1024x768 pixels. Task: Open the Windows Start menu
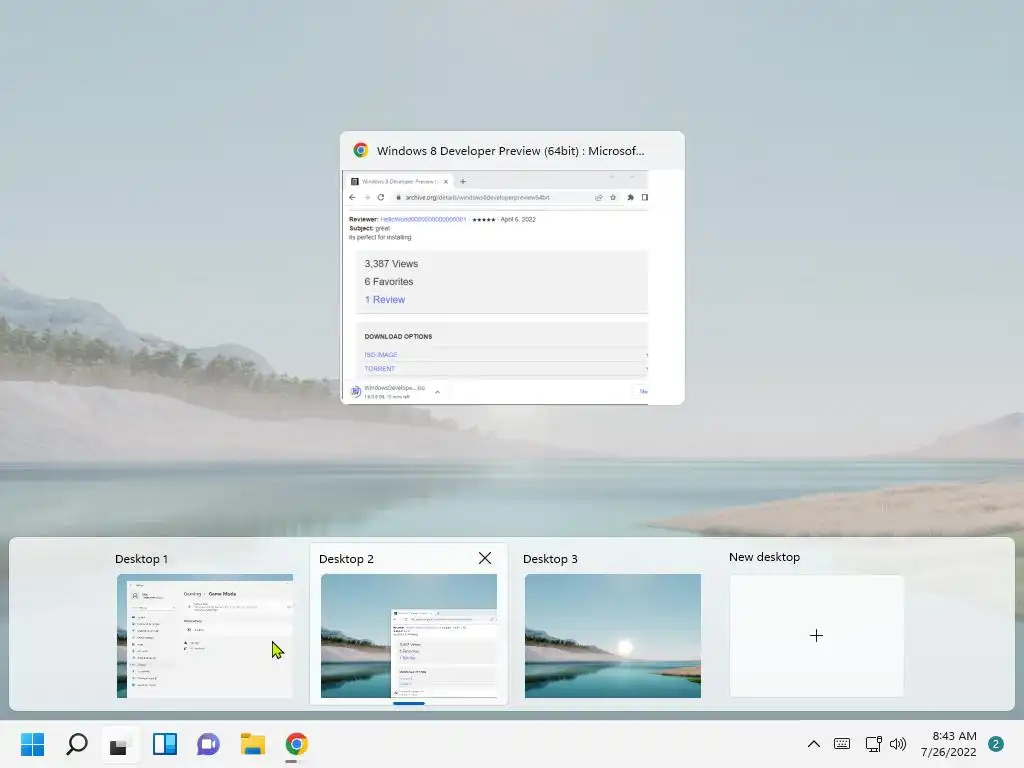point(32,744)
